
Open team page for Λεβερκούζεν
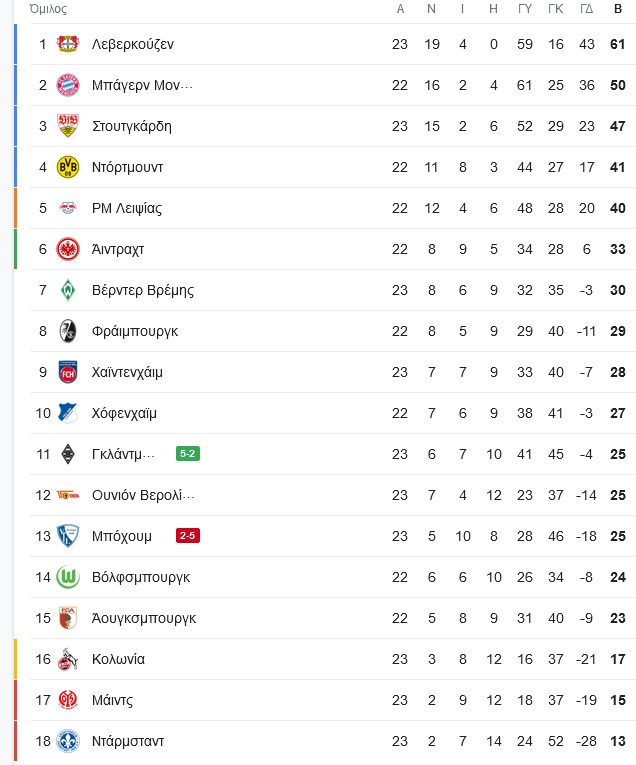click(x=132, y=44)
